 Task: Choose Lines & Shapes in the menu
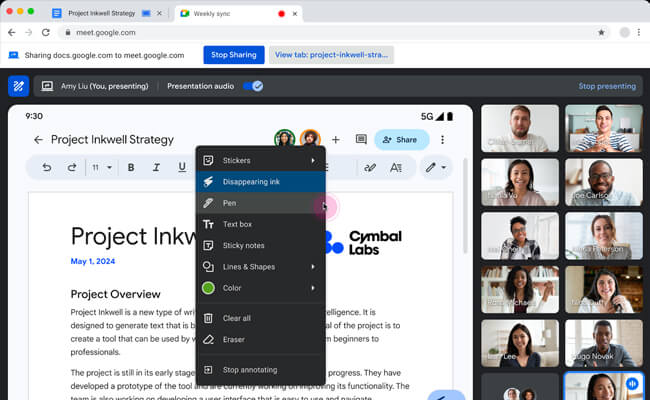click(261, 267)
